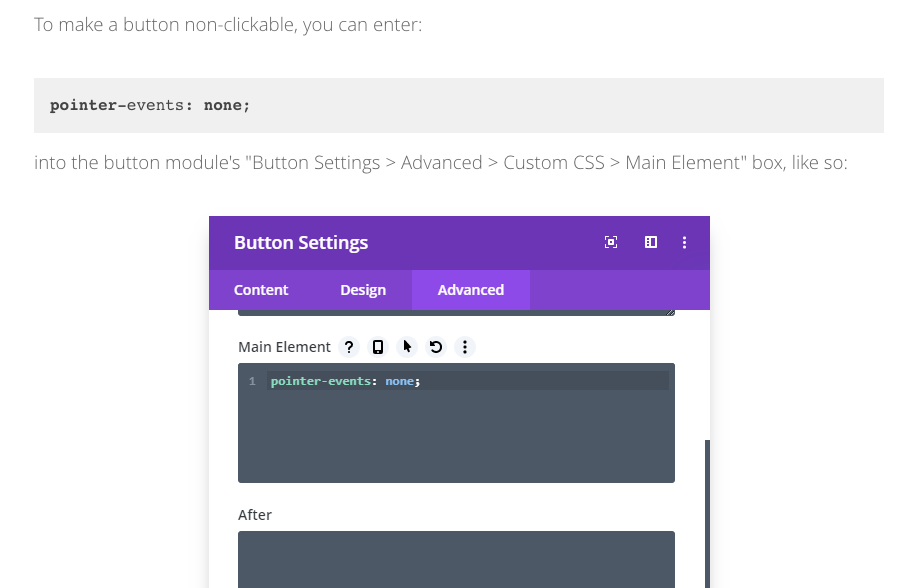This screenshot has width=913, height=588.
Task: Switch to the Design tab
Action: pyautogui.click(x=363, y=290)
